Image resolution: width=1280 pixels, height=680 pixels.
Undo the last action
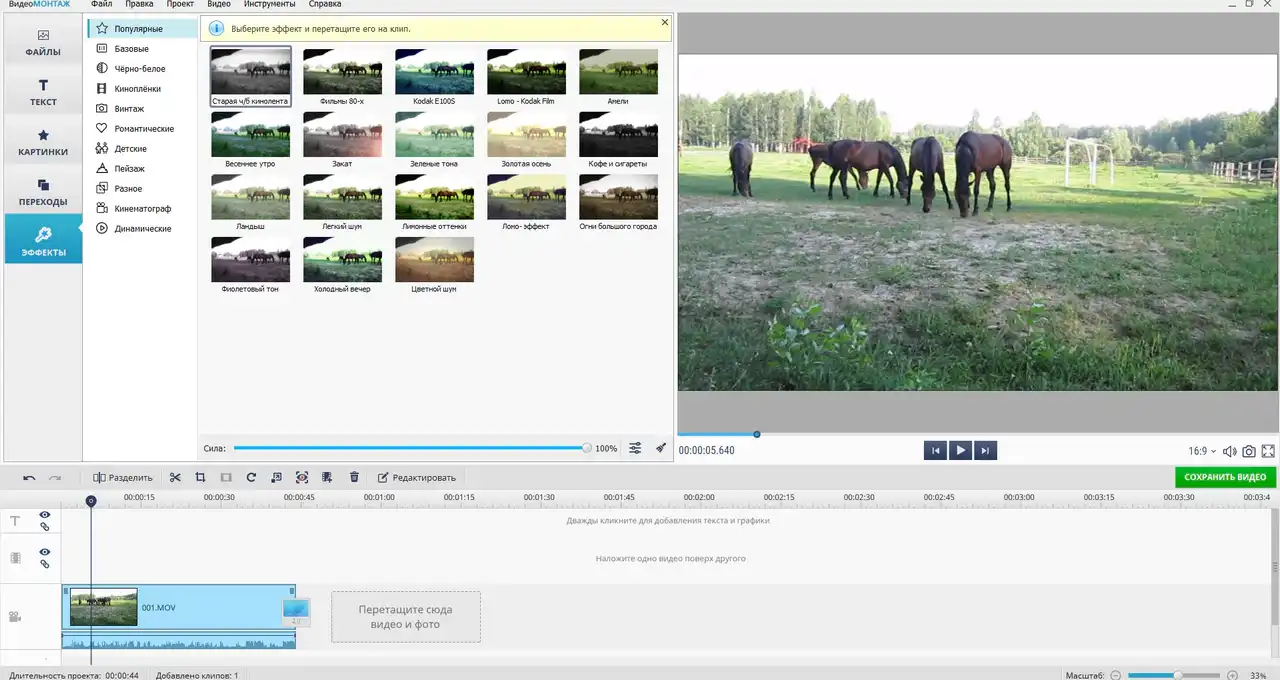(29, 478)
